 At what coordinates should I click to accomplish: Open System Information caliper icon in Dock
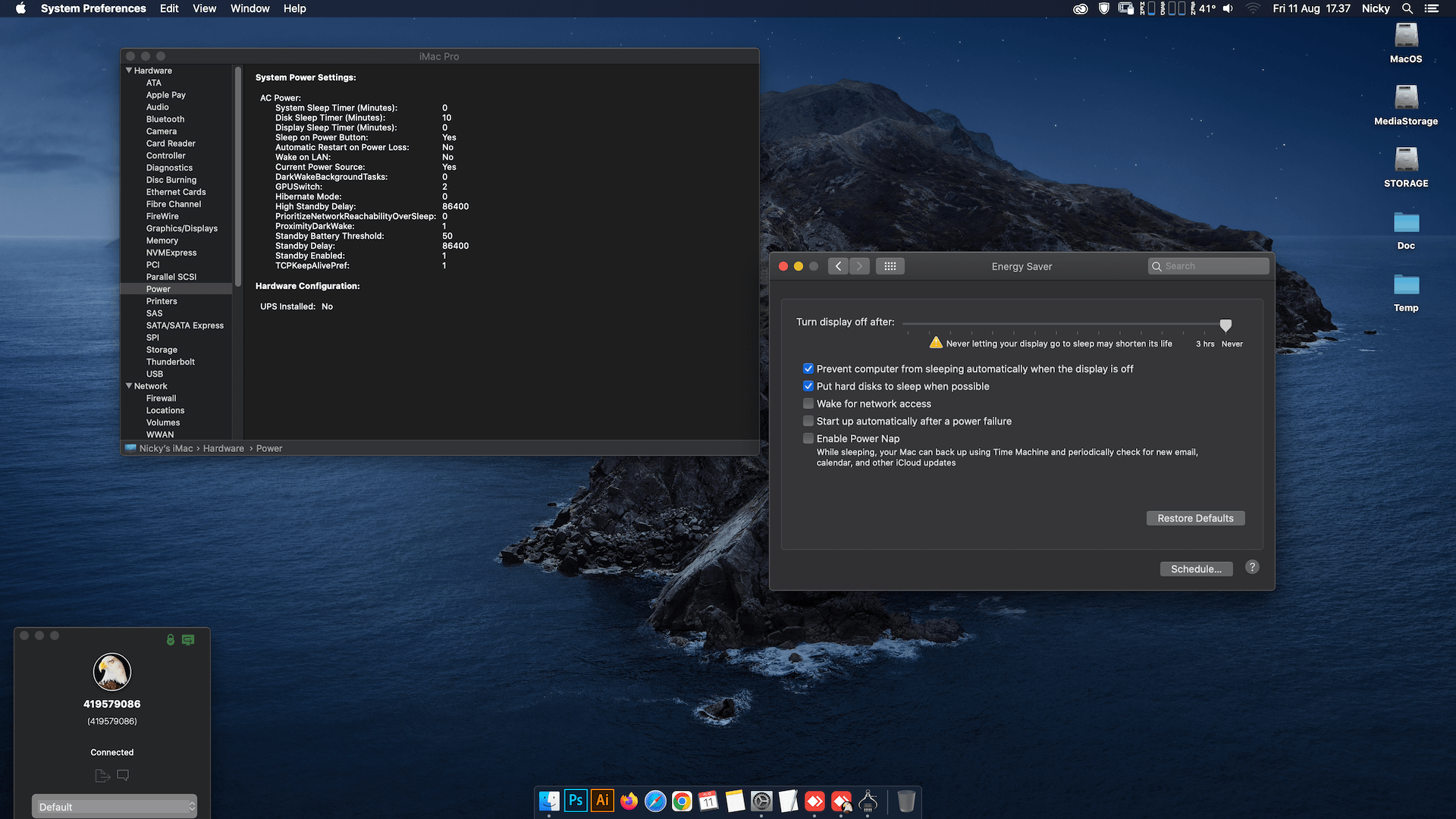tap(868, 801)
